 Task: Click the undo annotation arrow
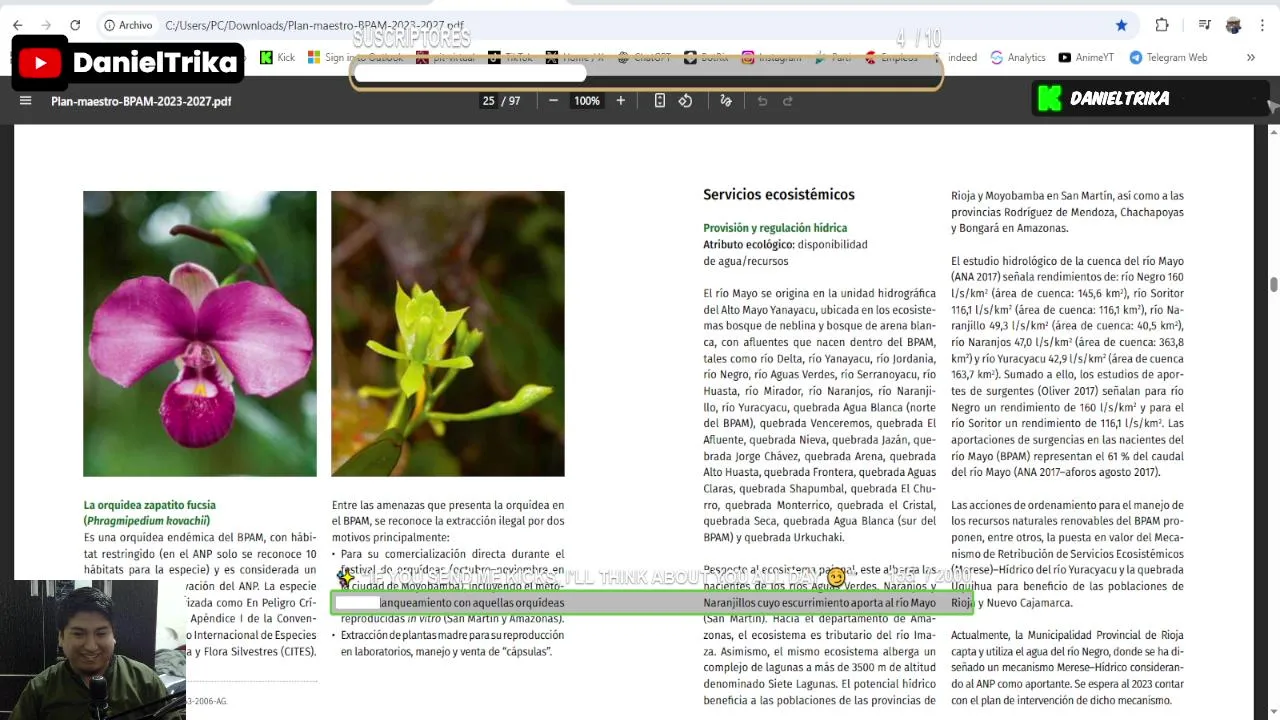click(762, 100)
